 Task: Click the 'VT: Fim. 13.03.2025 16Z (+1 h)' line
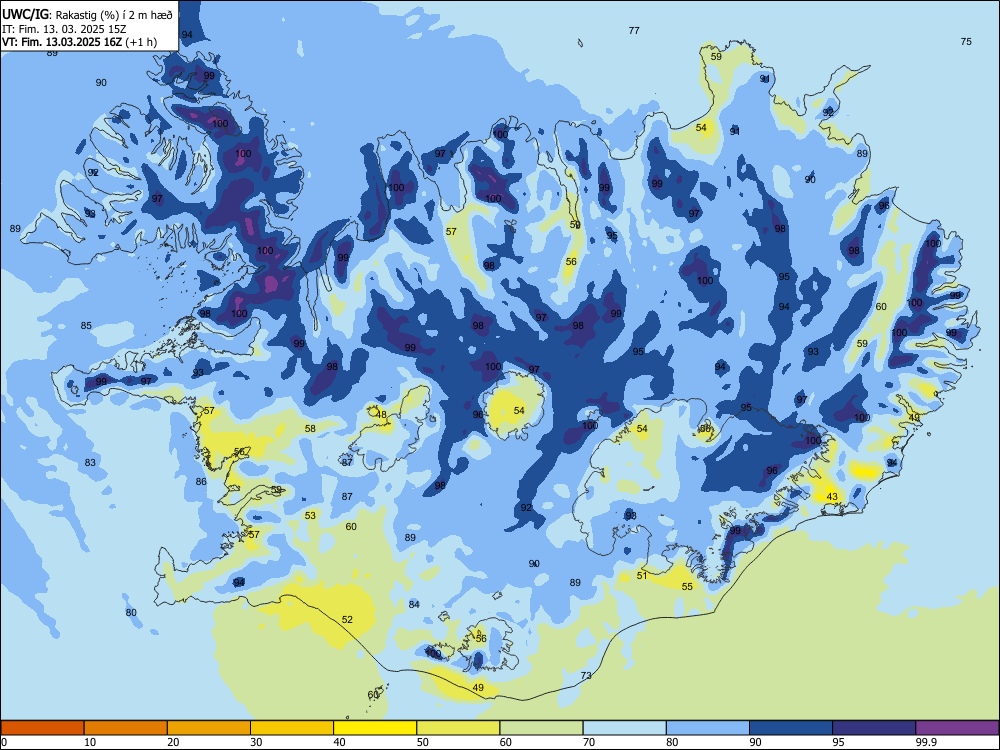79,42
